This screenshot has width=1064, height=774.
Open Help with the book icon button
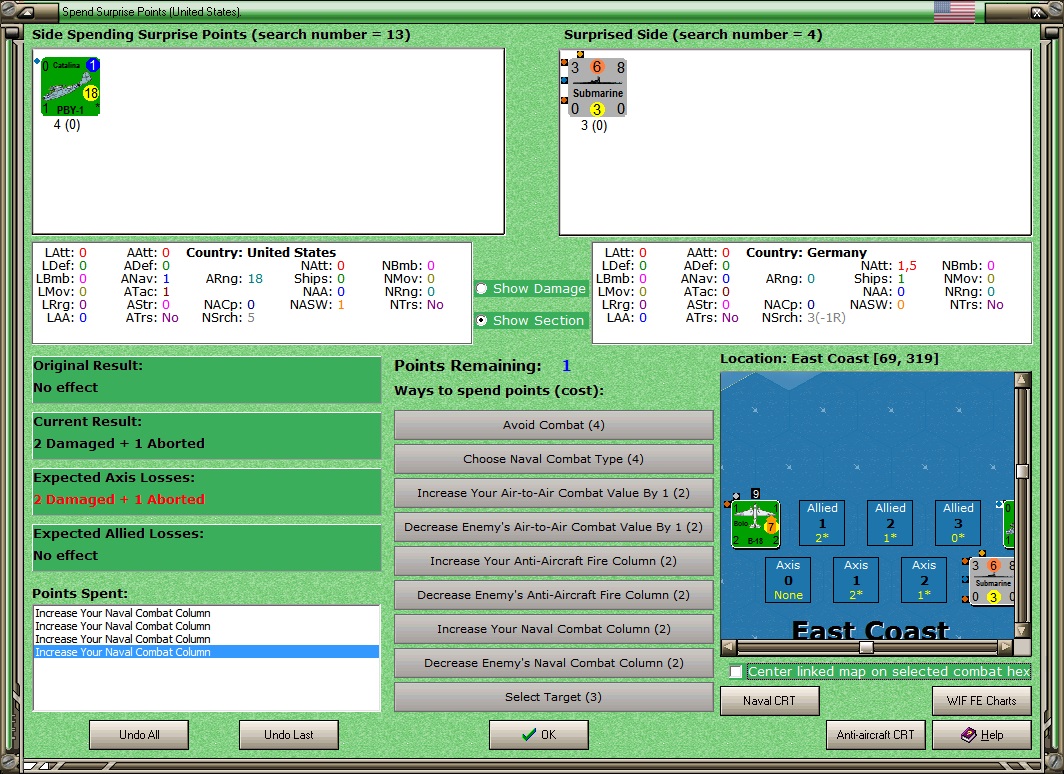[982, 735]
